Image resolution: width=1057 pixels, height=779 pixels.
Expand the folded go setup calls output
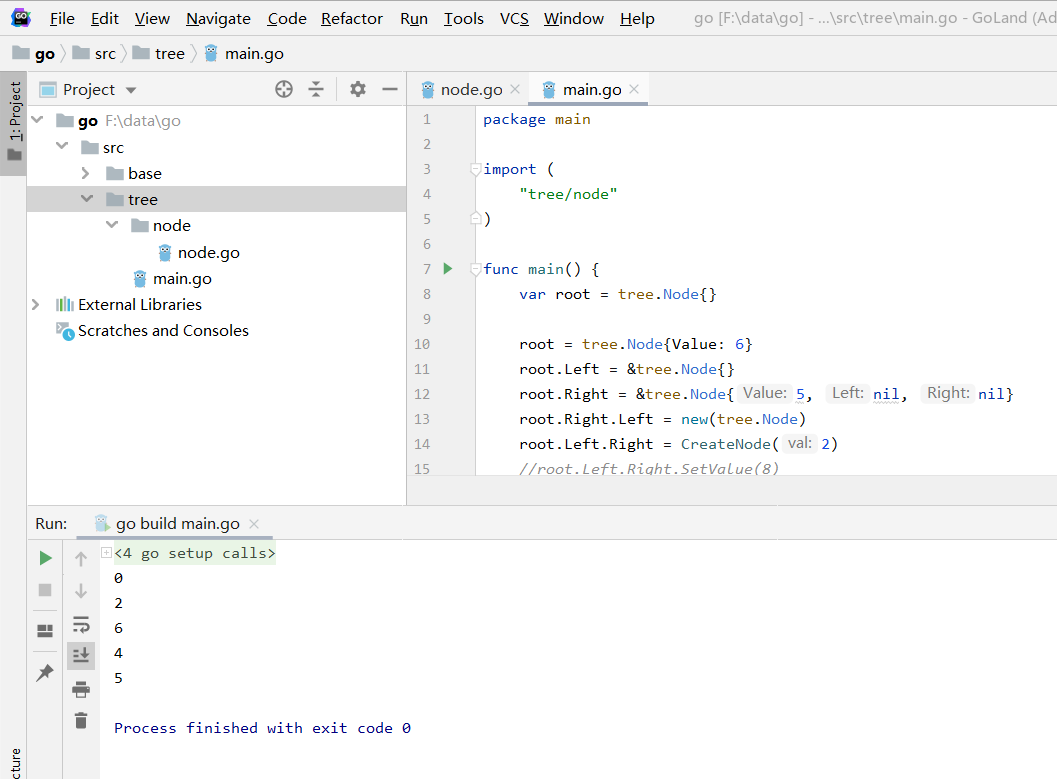[x=106, y=553]
